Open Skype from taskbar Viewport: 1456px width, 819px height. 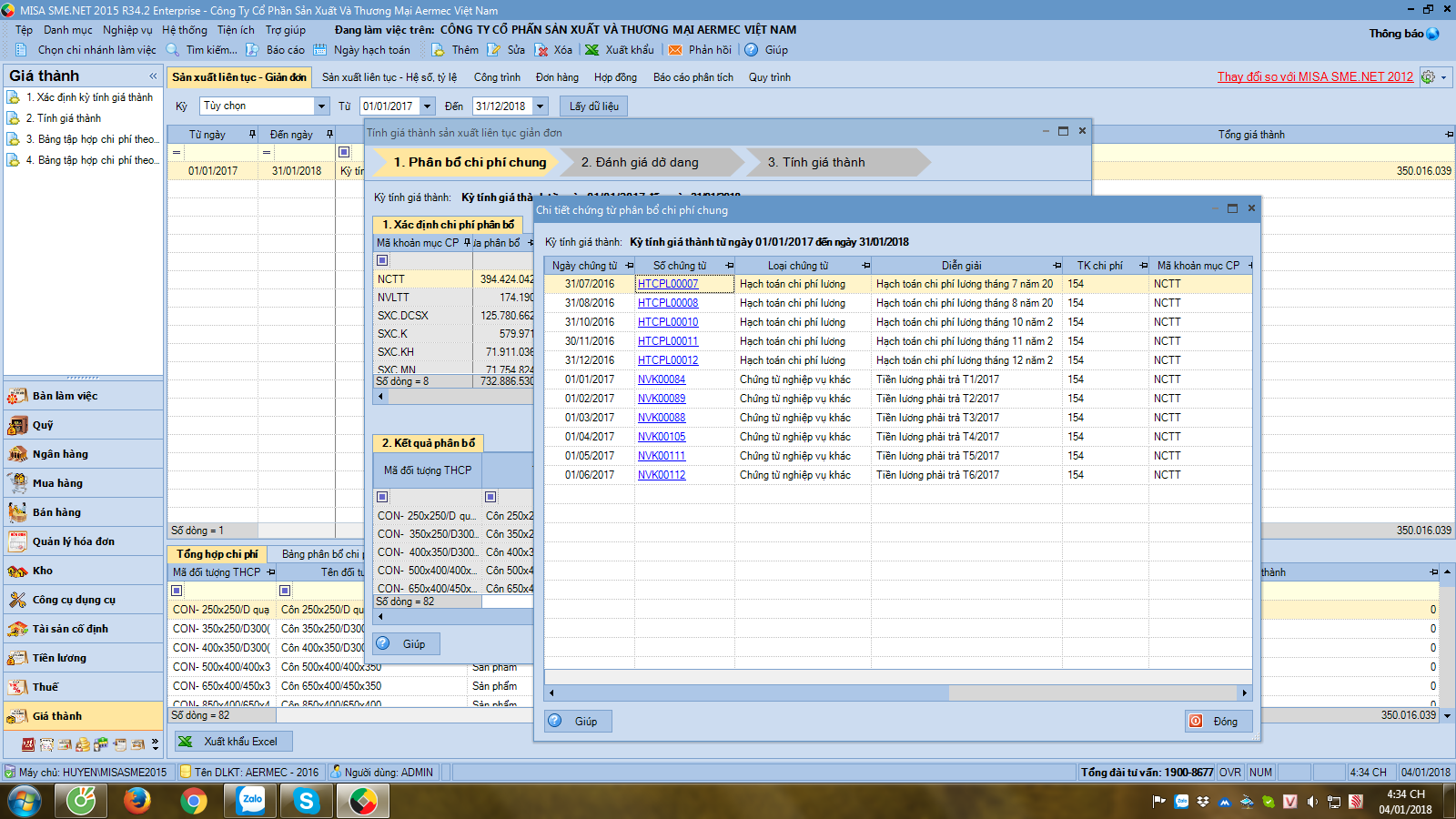click(x=307, y=801)
